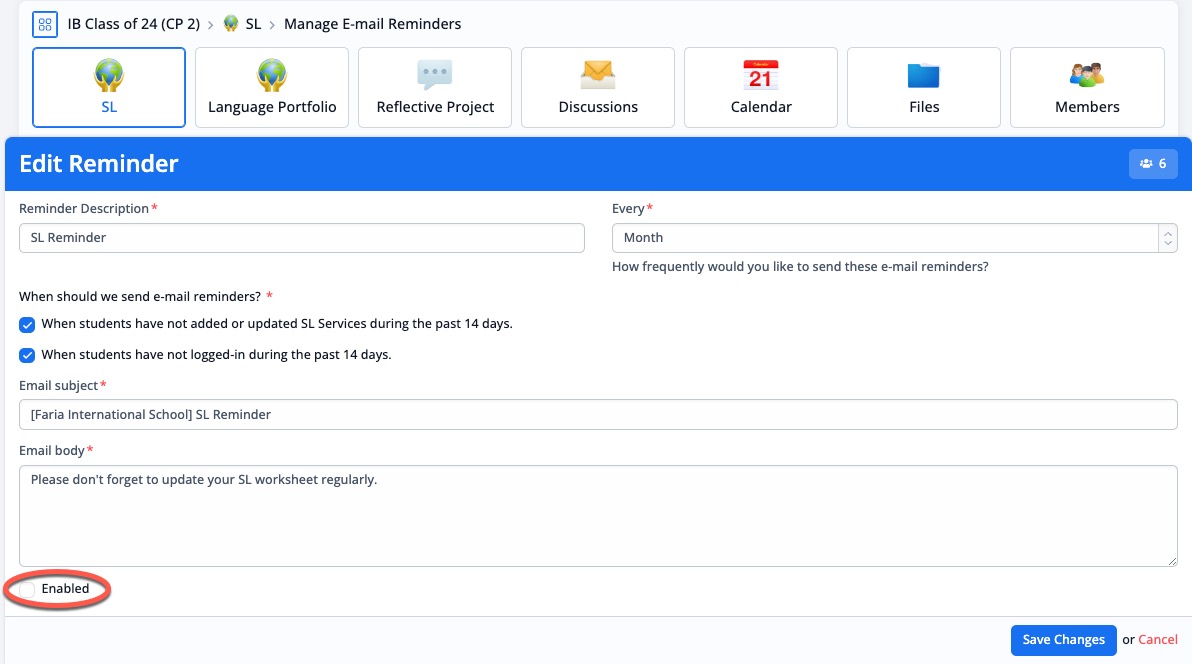Click the stepper arrows on Month dropdown
Viewport: 1192px width, 664px height.
click(x=1168, y=238)
